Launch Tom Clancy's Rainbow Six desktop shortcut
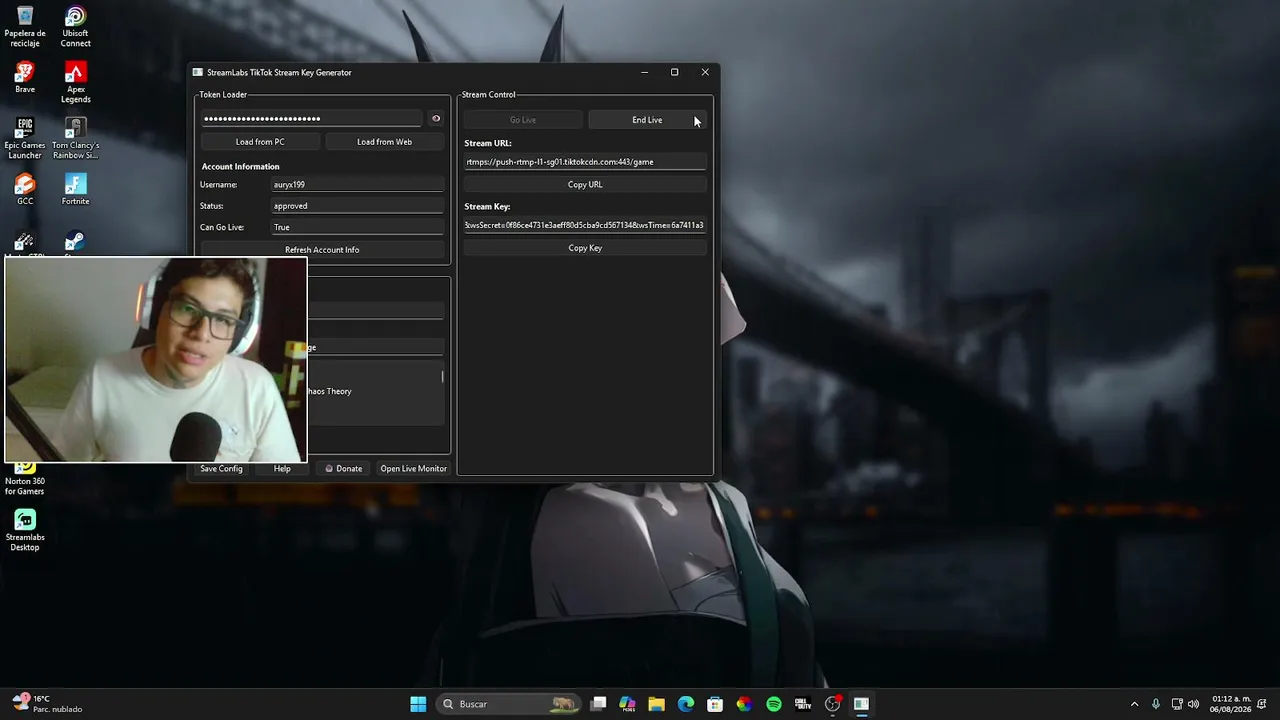The height and width of the screenshot is (720, 1280). click(75, 139)
